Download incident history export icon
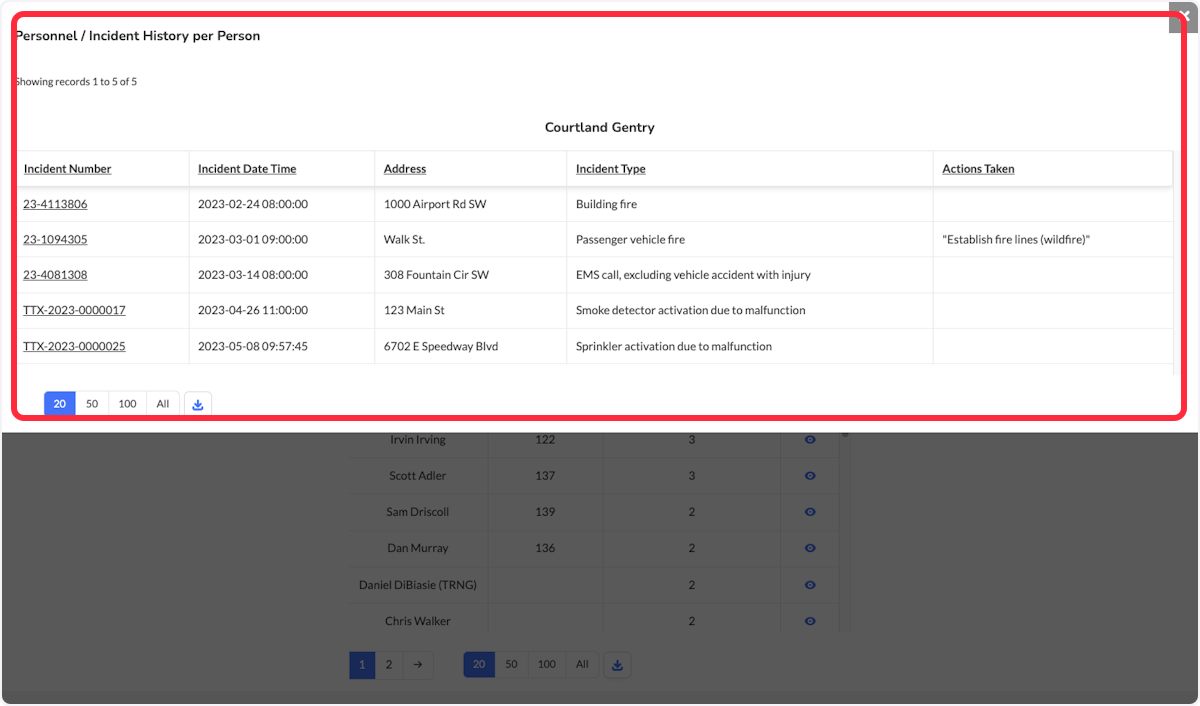 198,404
